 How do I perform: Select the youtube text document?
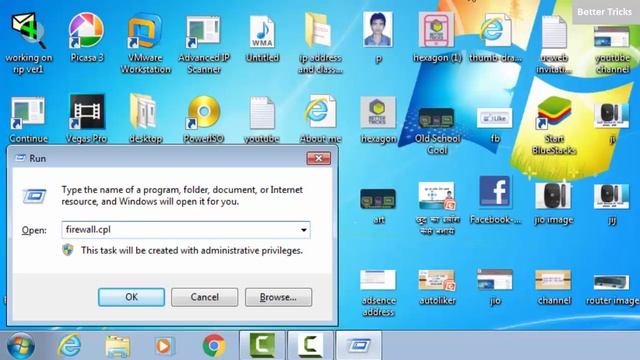point(262,120)
